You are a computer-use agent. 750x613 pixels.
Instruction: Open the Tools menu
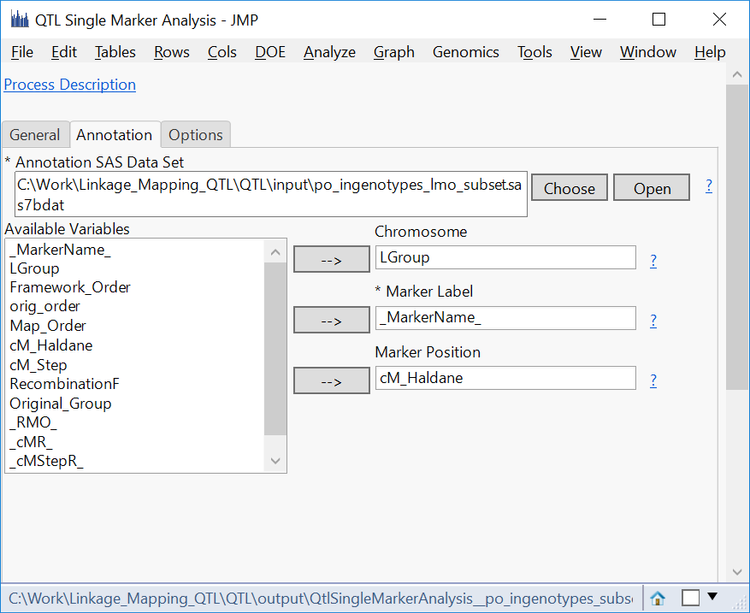pos(535,52)
